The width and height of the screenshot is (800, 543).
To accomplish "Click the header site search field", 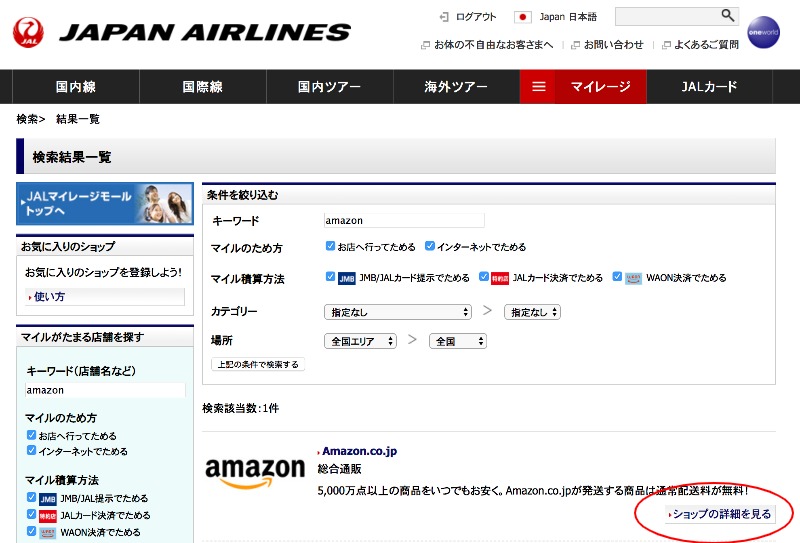I will [x=668, y=16].
